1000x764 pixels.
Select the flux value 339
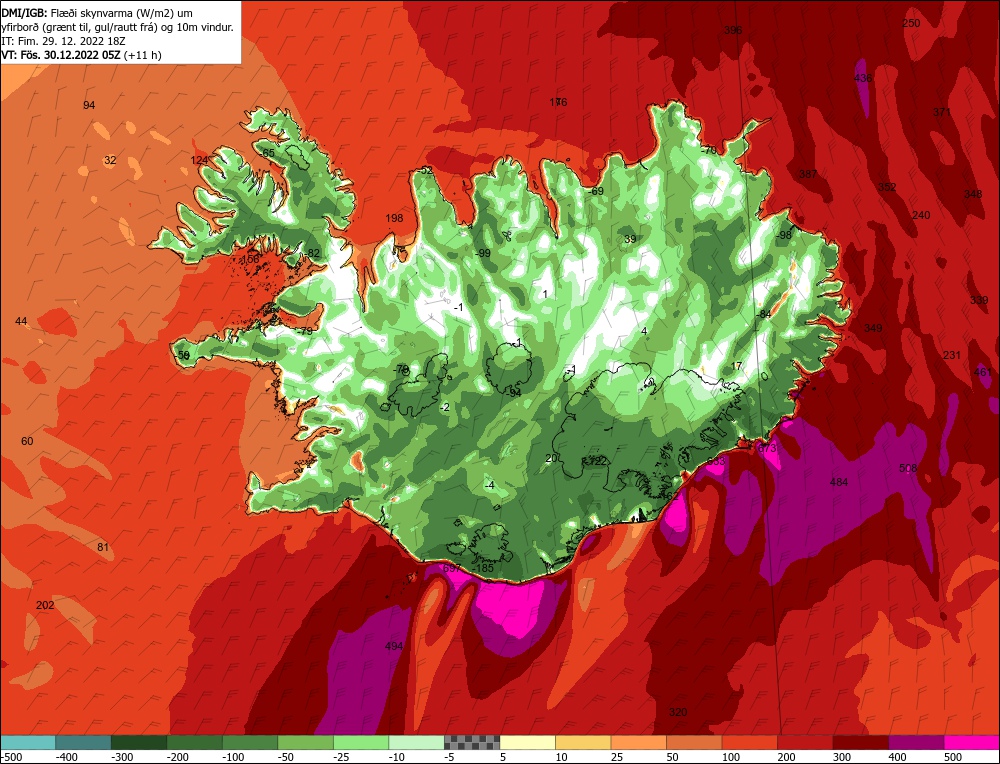[979, 300]
